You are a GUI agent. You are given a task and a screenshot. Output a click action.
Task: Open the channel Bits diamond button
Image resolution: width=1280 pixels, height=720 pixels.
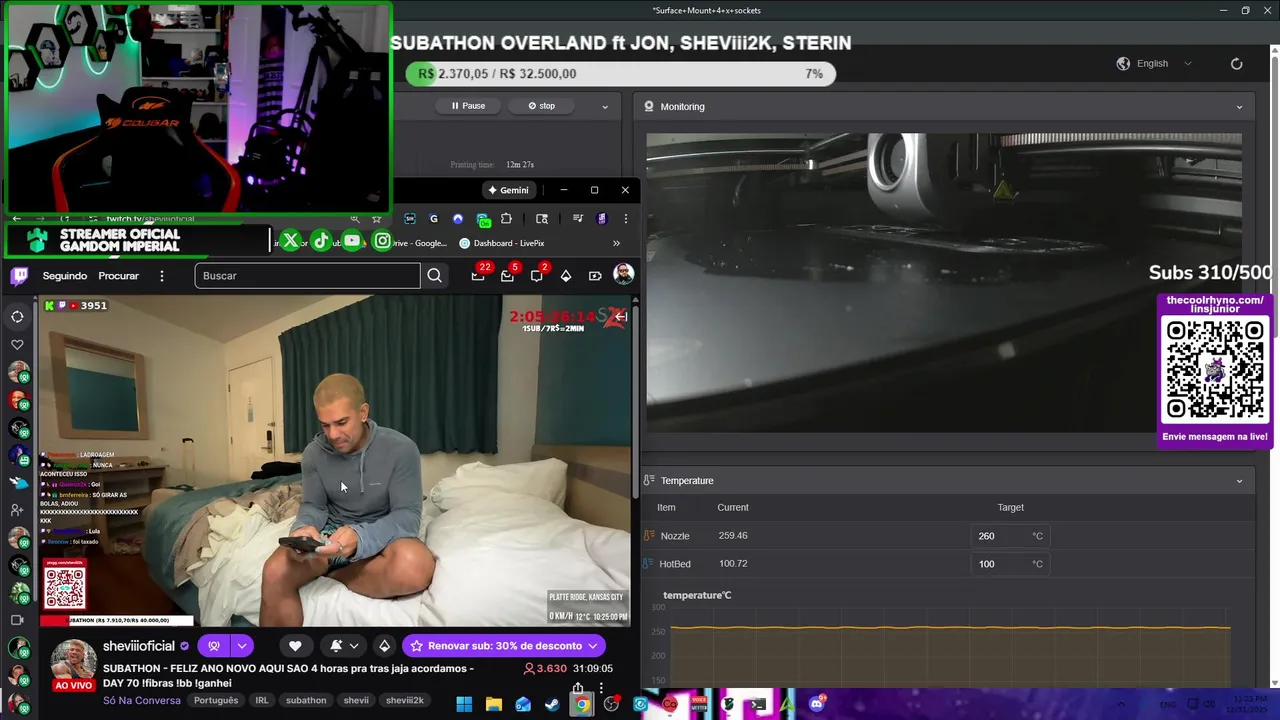(x=384, y=646)
